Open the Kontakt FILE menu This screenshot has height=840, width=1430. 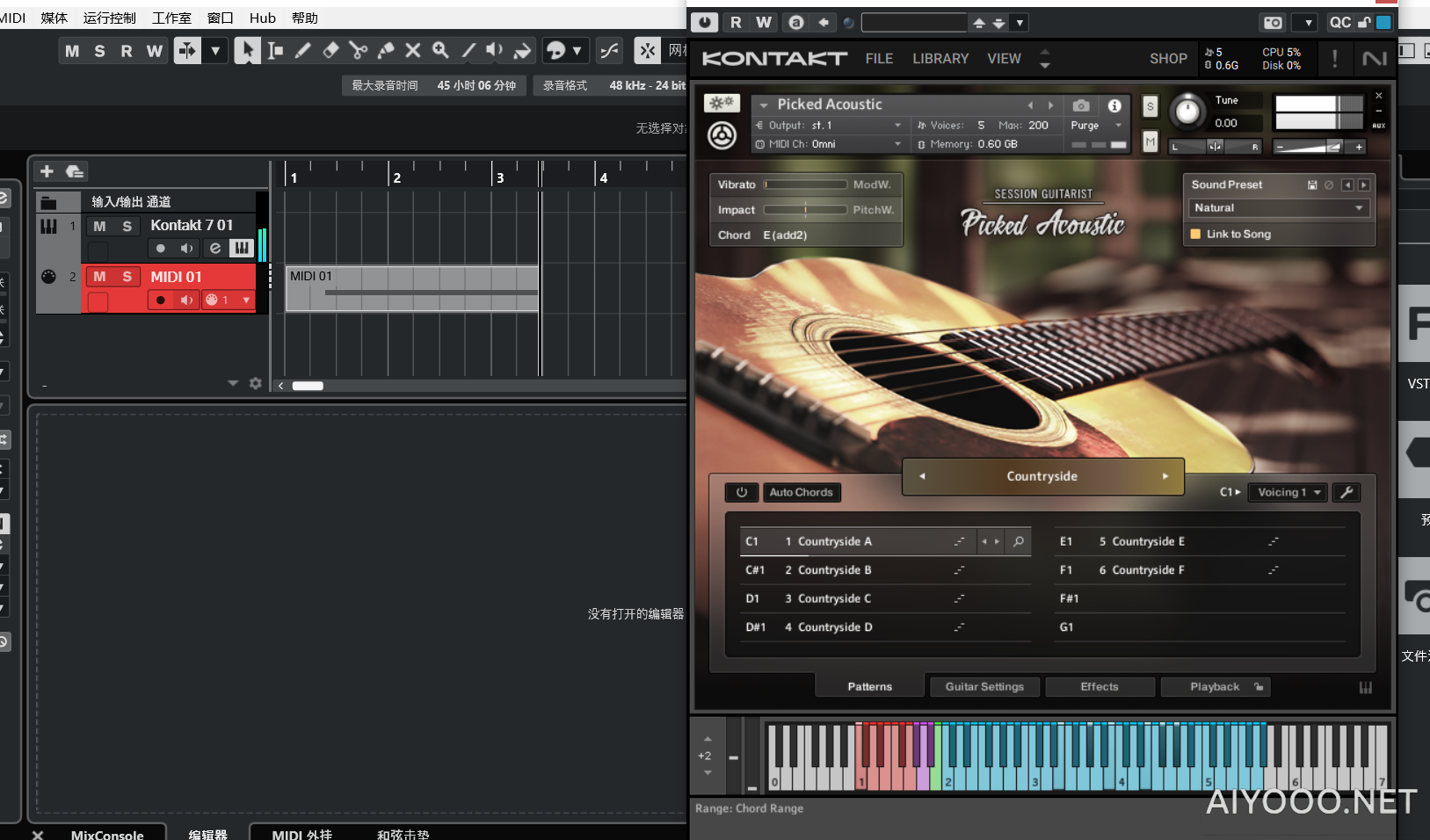point(879,59)
